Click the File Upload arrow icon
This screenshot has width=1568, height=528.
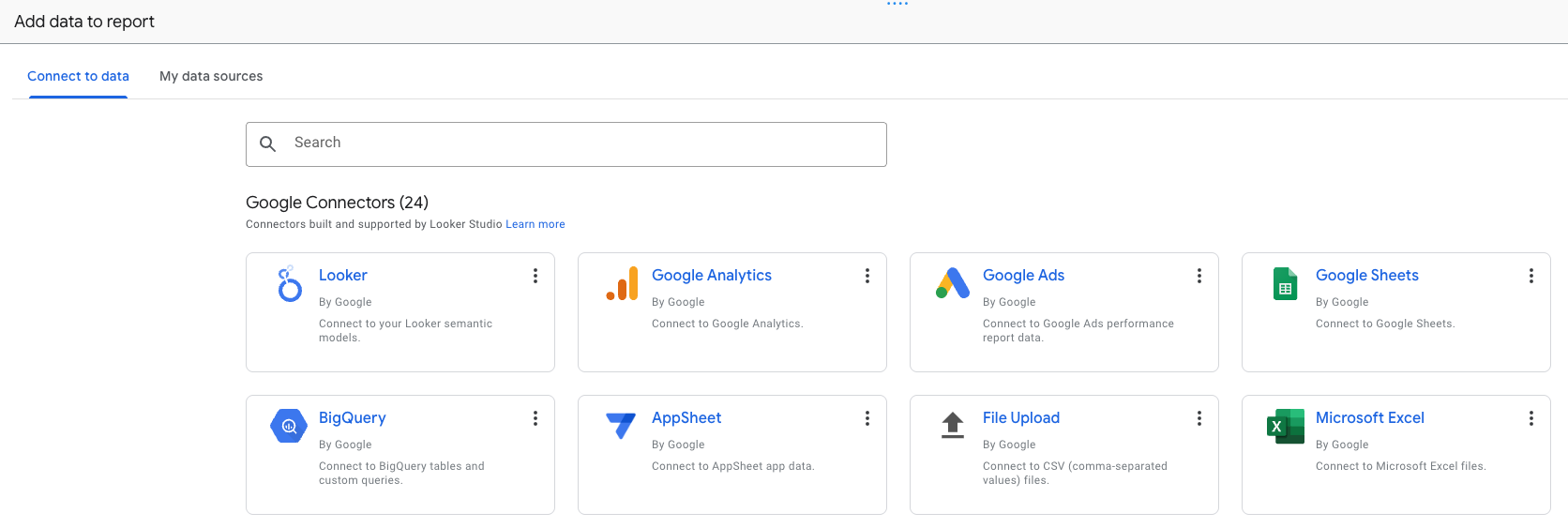953,425
